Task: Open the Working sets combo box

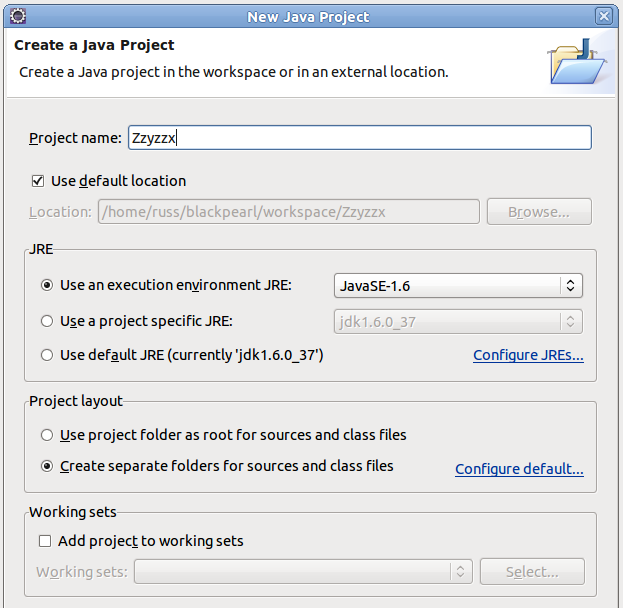Action: click(303, 572)
